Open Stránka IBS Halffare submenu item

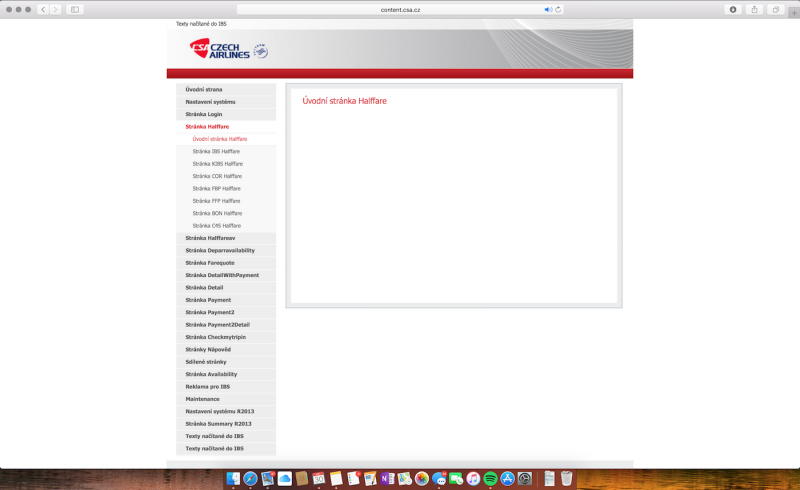(226, 151)
